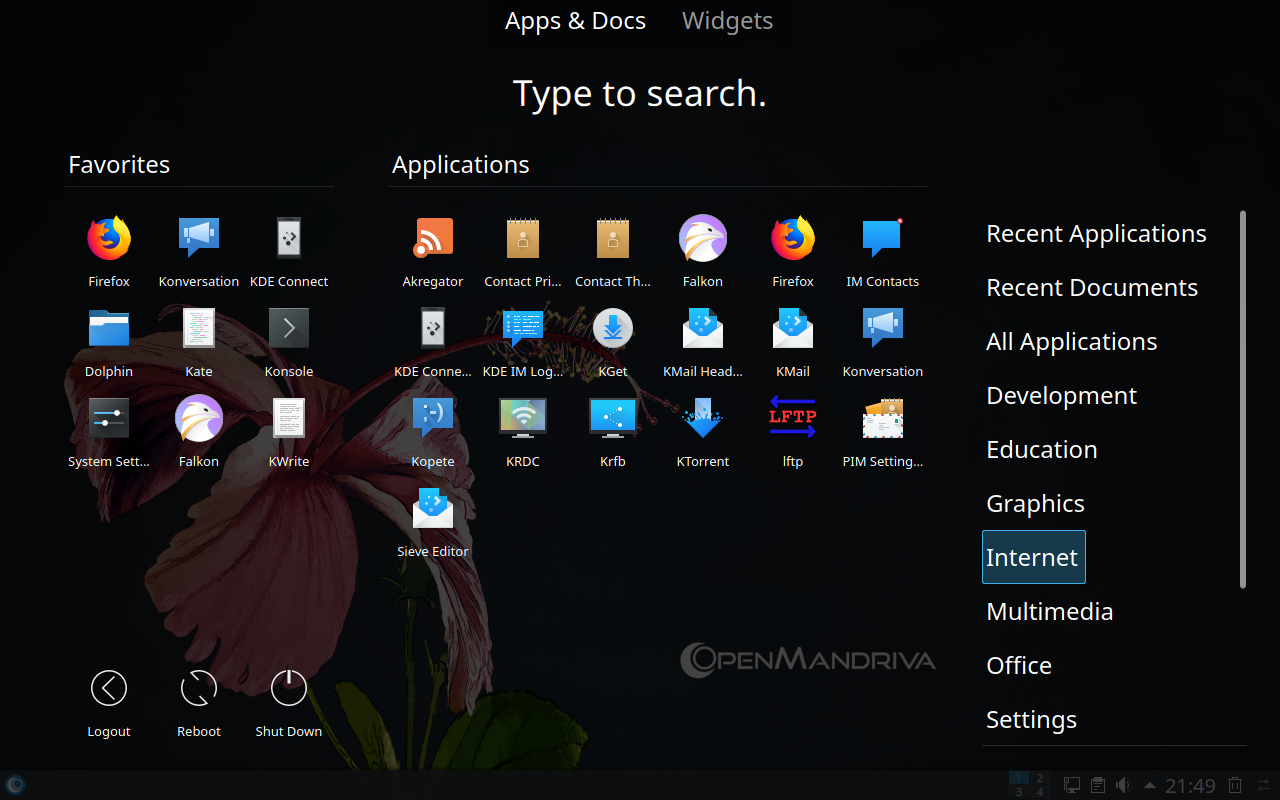Open the All Applications category
This screenshot has height=800, width=1280.
click(1071, 341)
